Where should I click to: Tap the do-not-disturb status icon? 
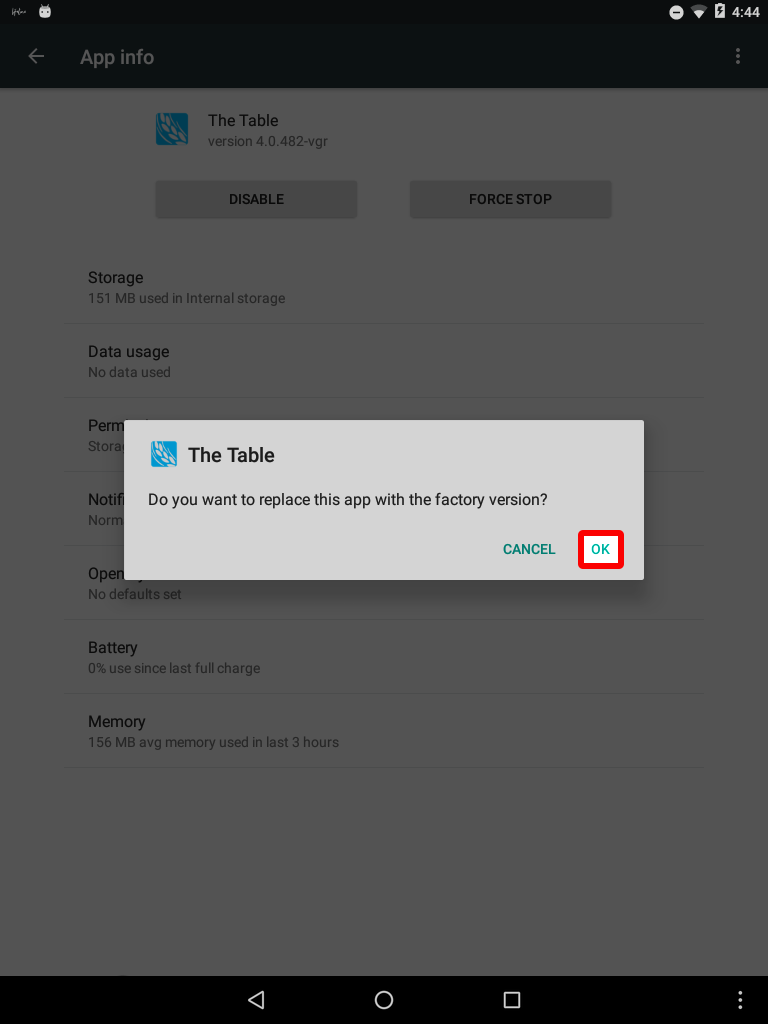pyautogui.click(x=677, y=12)
